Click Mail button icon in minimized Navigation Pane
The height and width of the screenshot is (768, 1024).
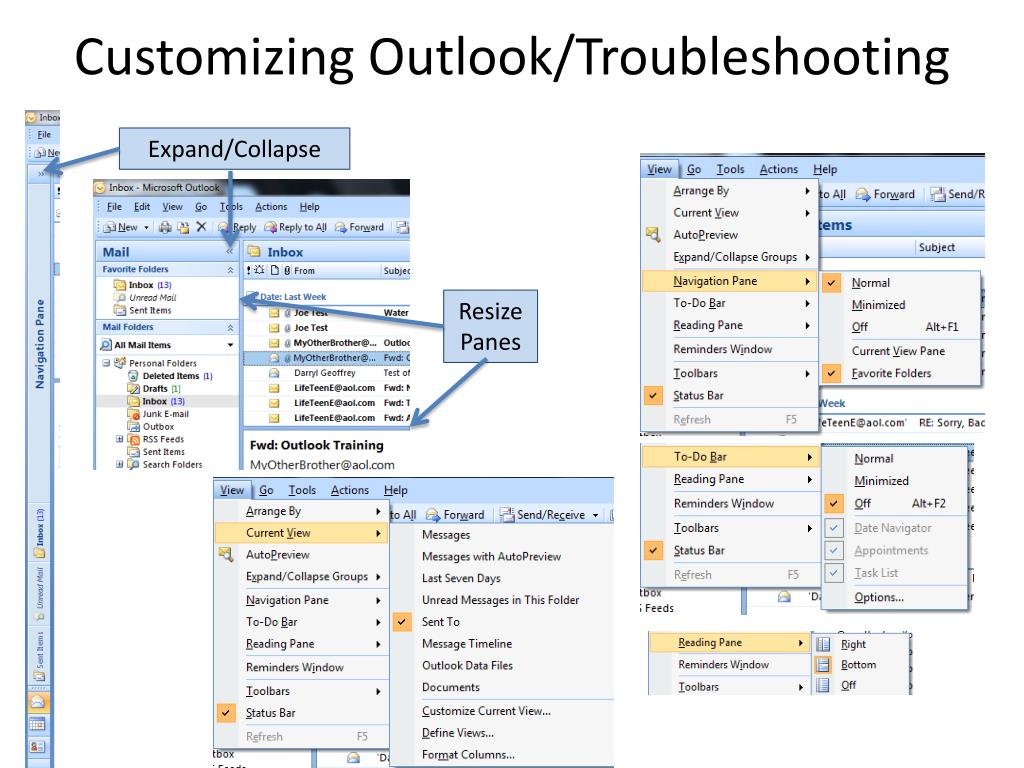point(38,702)
